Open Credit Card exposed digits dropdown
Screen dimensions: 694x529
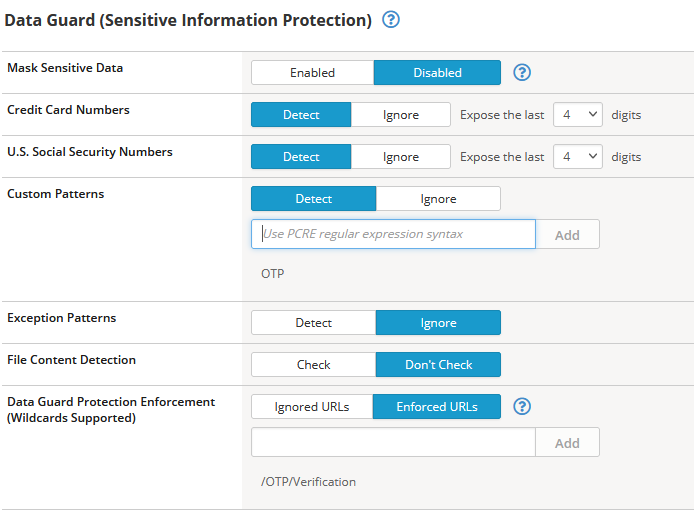(578, 114)
